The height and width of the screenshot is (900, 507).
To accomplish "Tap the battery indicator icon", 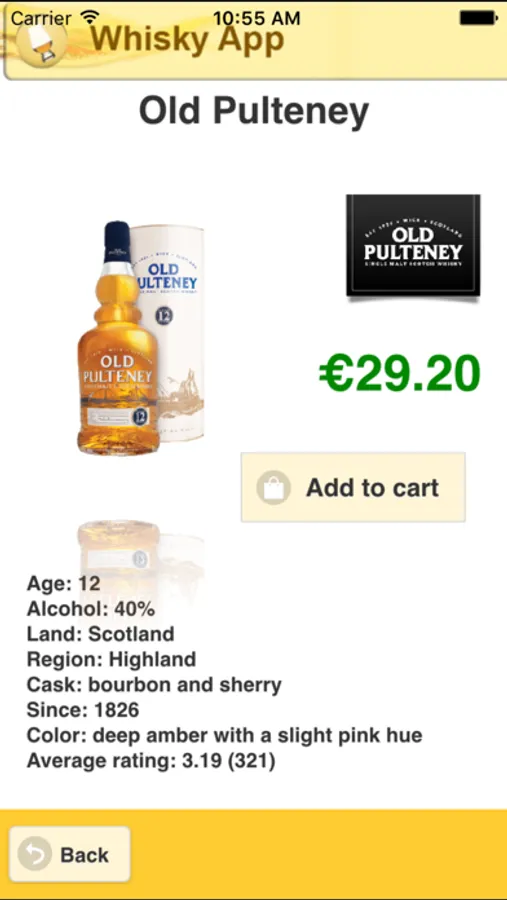I will point(478,18).
